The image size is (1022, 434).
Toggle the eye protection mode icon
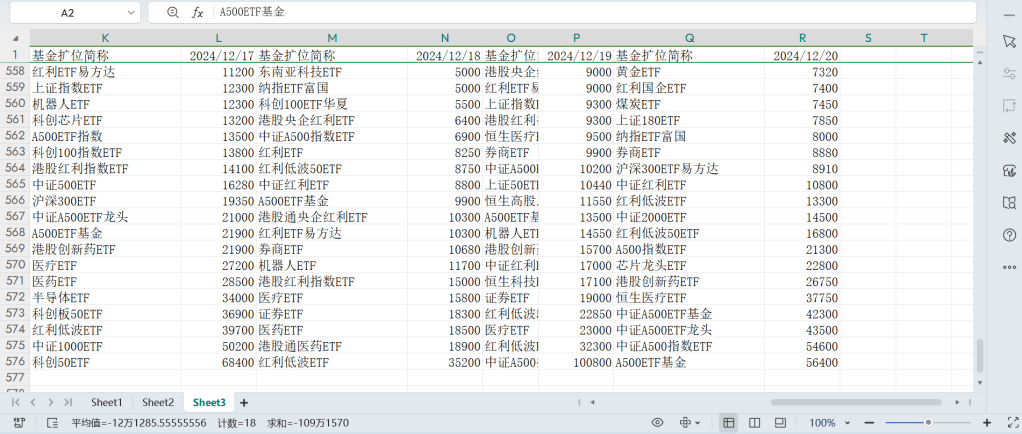click(657, 423)
